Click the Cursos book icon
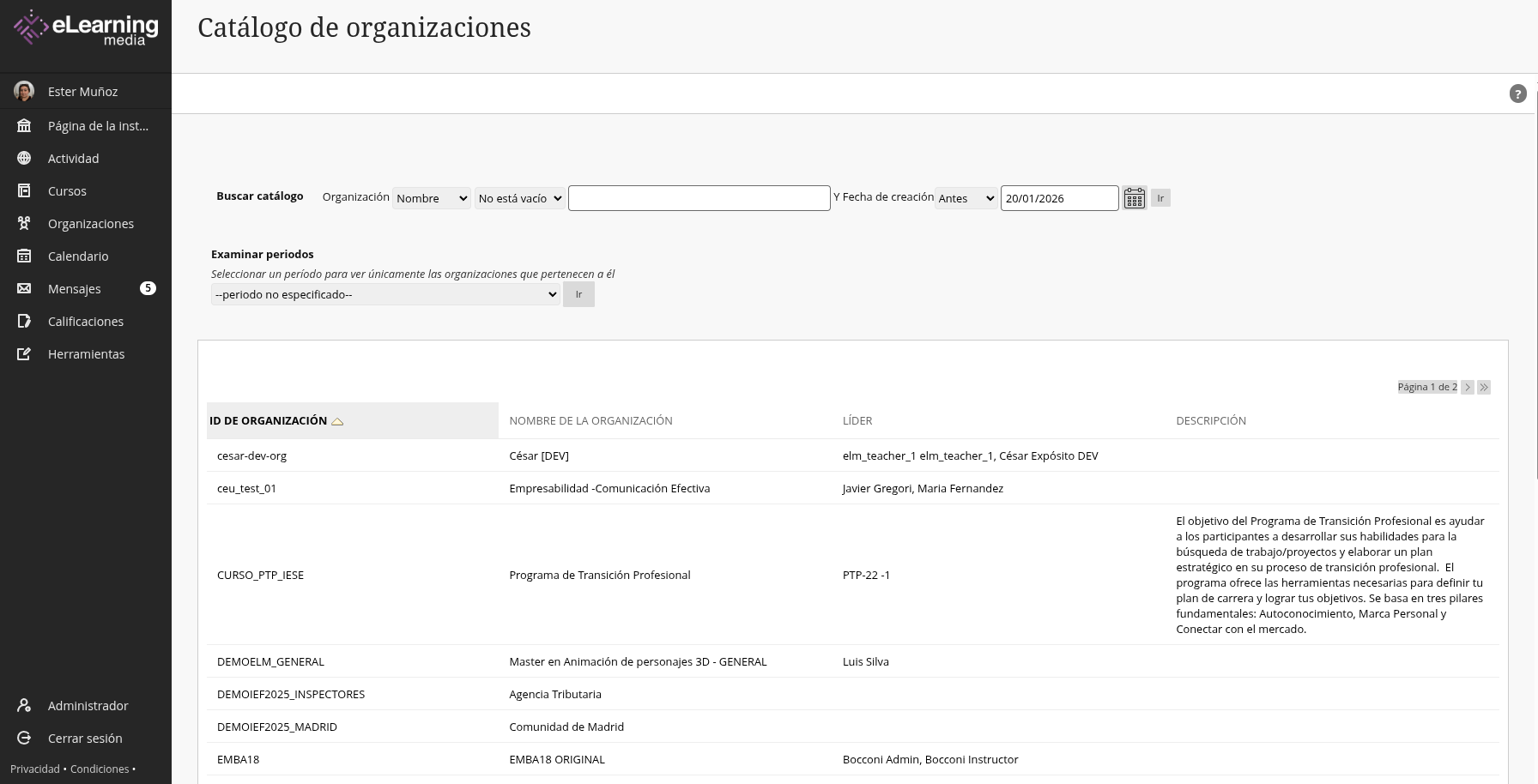This screenshot has width=1538, height=784. (x=24, y=190)
